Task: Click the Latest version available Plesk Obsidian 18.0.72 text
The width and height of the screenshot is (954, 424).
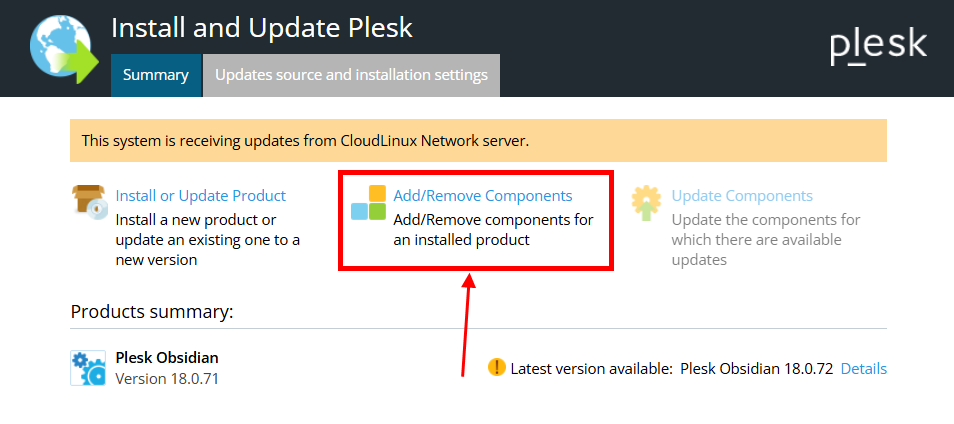Action: pos(672,369)
